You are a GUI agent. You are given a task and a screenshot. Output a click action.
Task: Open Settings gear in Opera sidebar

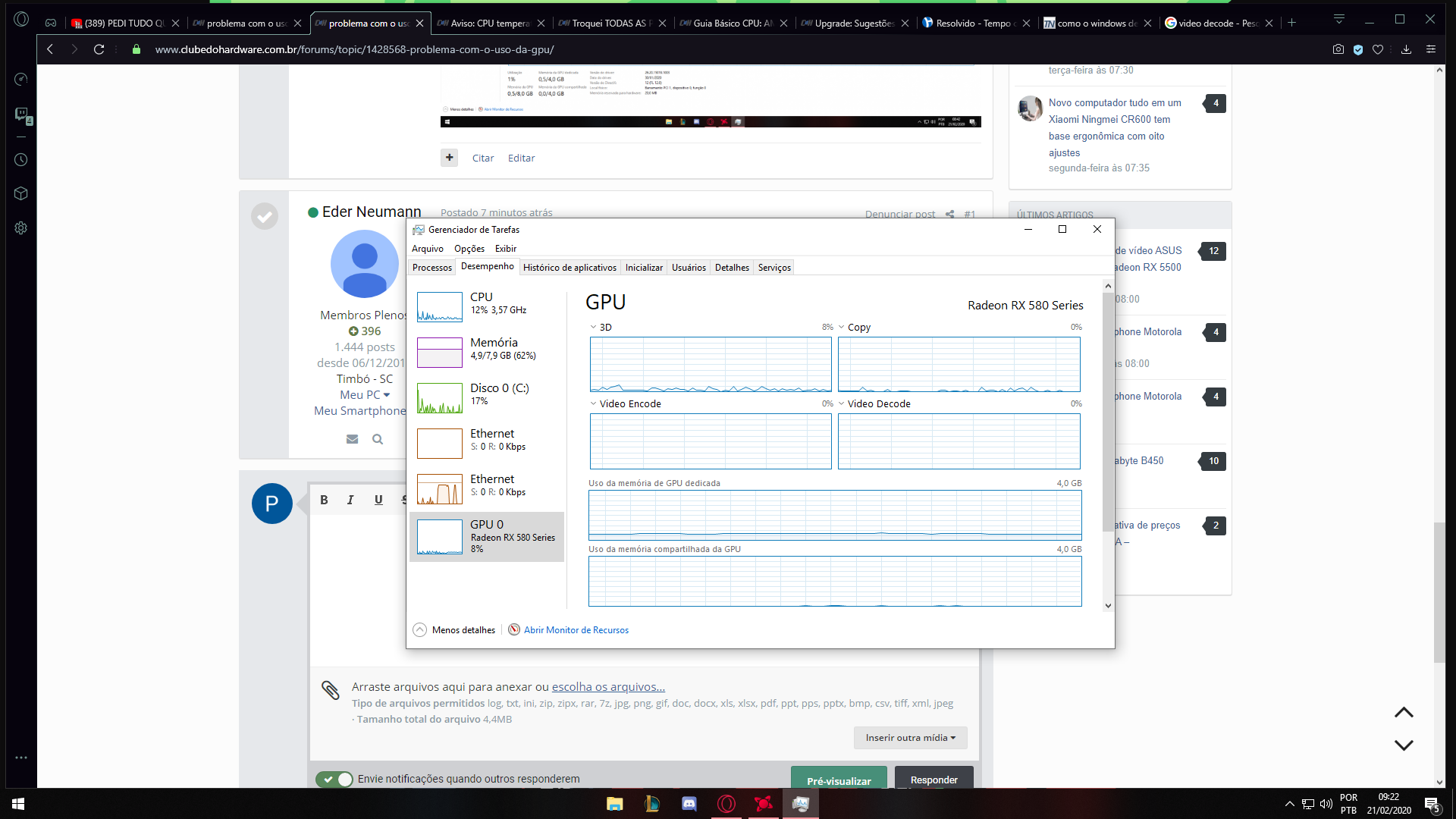pos(21,228)
